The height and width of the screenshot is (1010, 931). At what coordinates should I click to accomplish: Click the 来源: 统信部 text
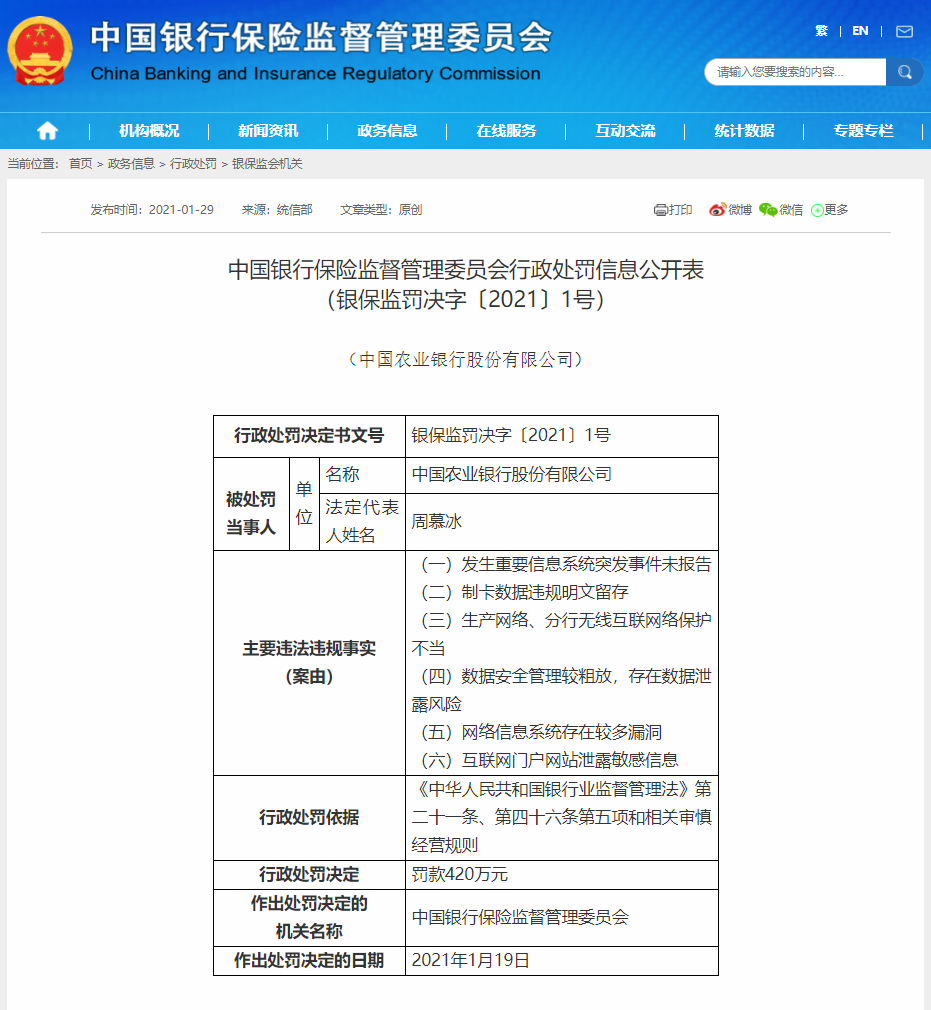[277, 210]
